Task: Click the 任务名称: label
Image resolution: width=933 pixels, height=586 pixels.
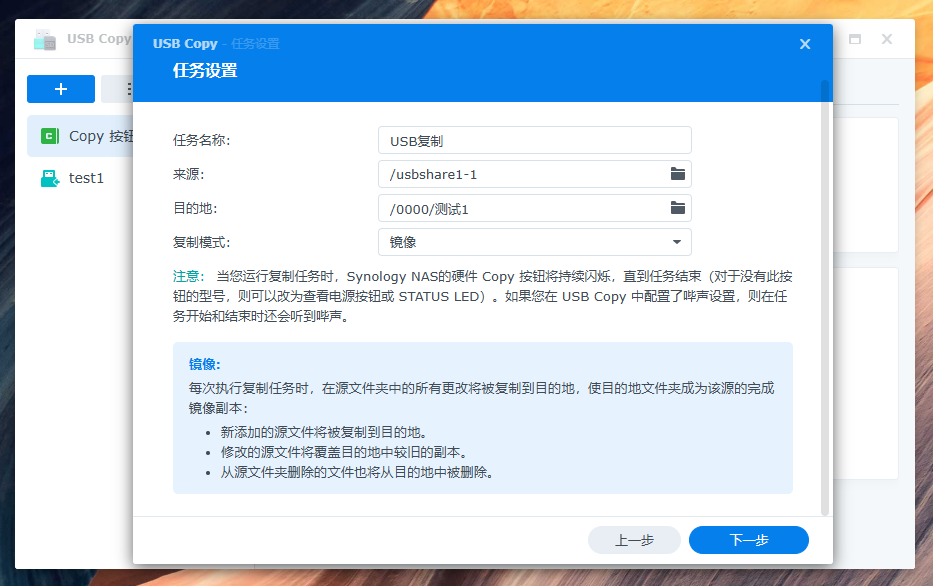Action: point(201,140)
